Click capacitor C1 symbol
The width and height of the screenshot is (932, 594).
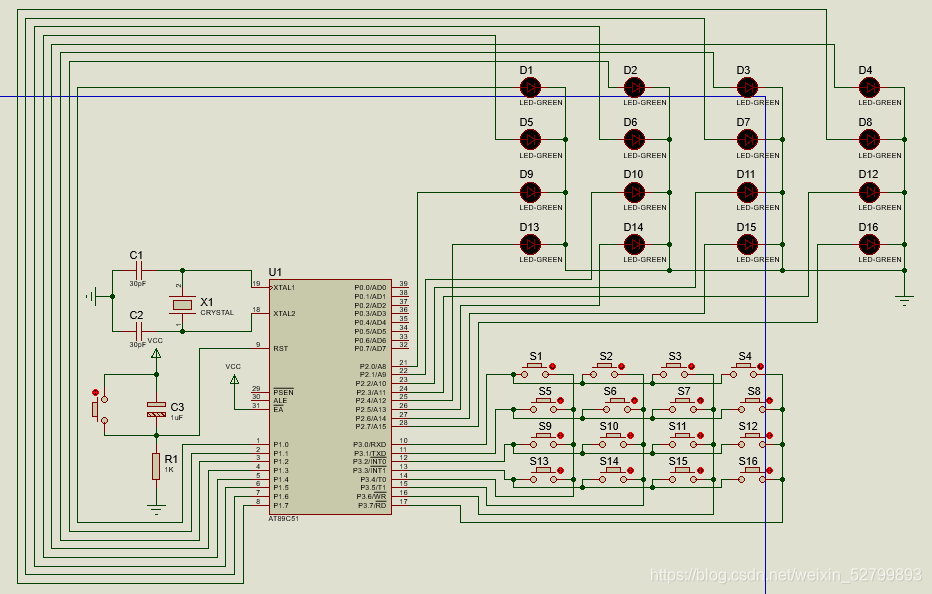138,271
